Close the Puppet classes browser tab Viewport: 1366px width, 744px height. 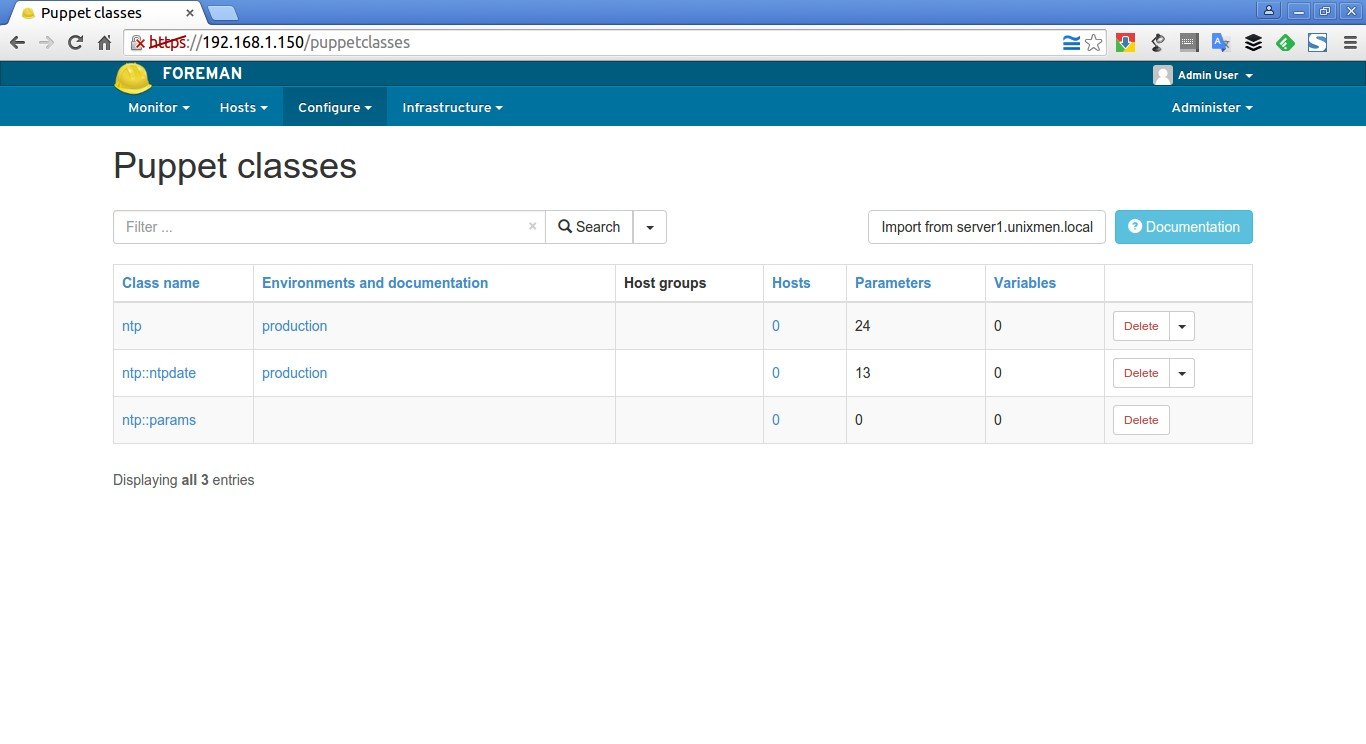(x=192, y=13)
